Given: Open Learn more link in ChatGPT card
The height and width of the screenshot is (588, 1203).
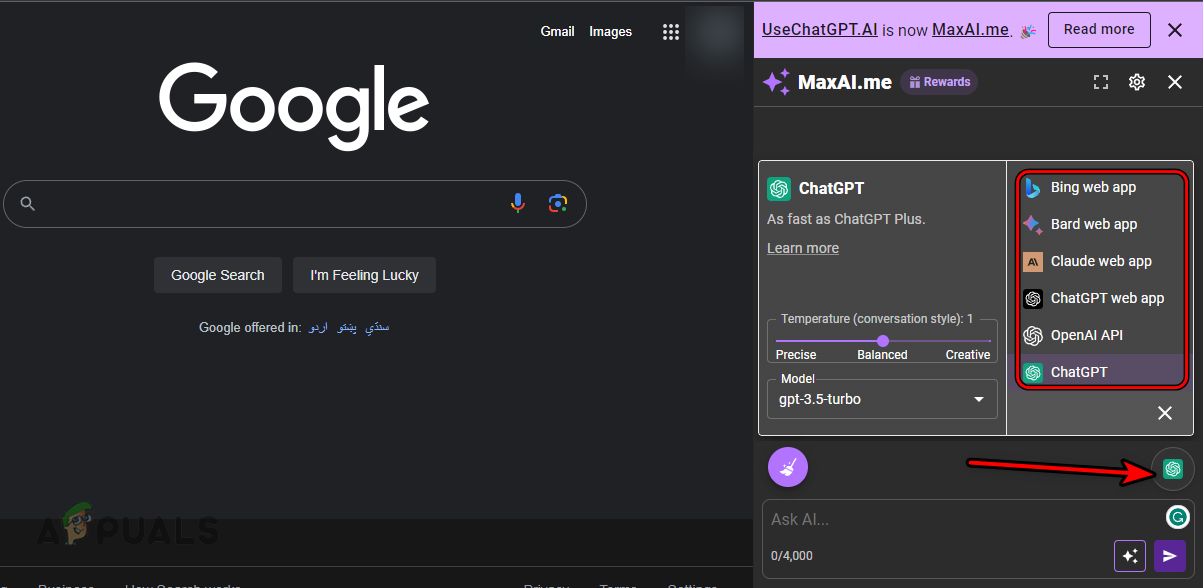Looking at the screenshot, I should (x=803, y=248).
